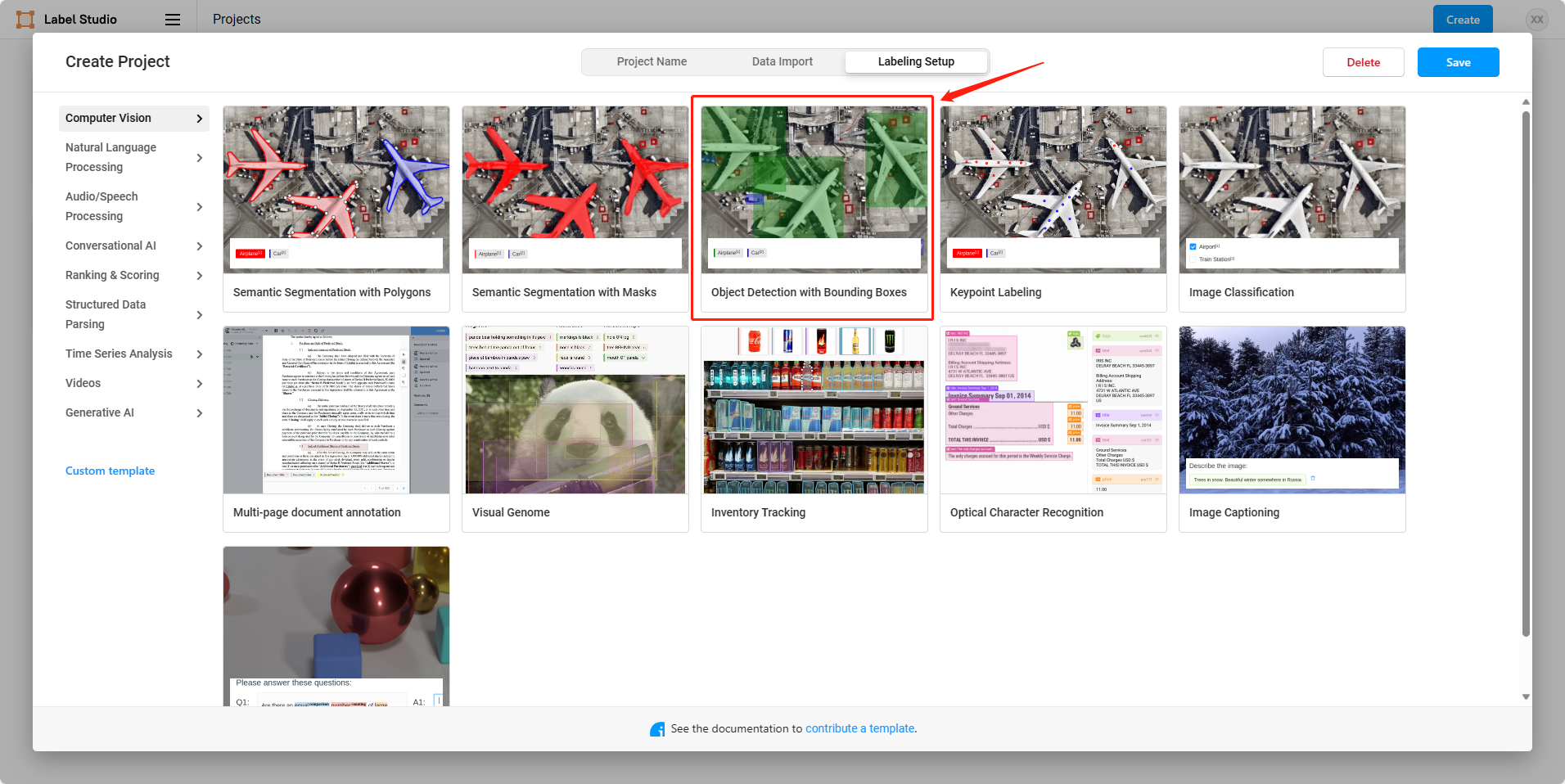Screen dimensions: 1565x784
Task: Click the template list vertical scrollbar
Action: [1526, 373]
